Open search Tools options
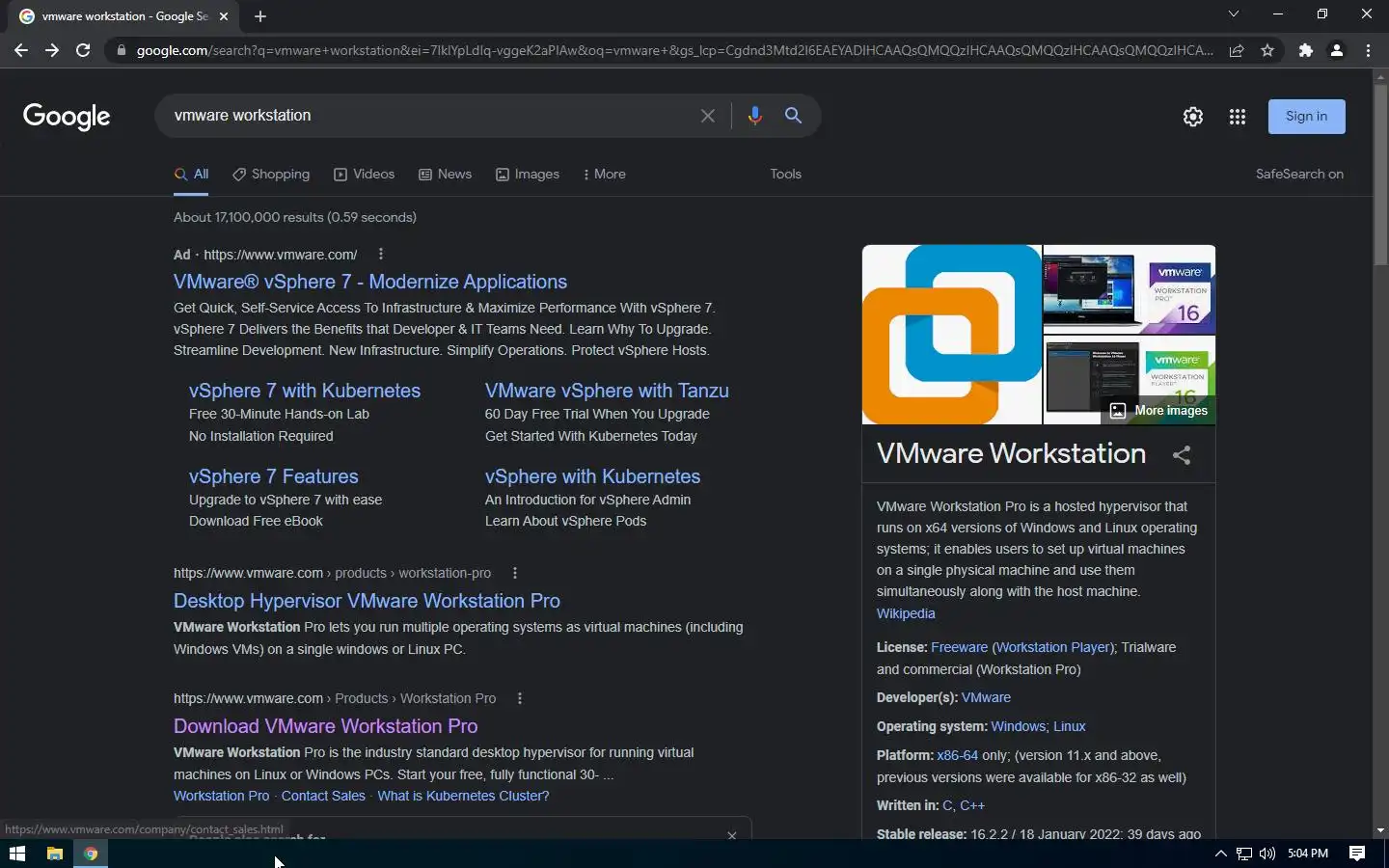1389x868 pixels. [x=785, y=175]
